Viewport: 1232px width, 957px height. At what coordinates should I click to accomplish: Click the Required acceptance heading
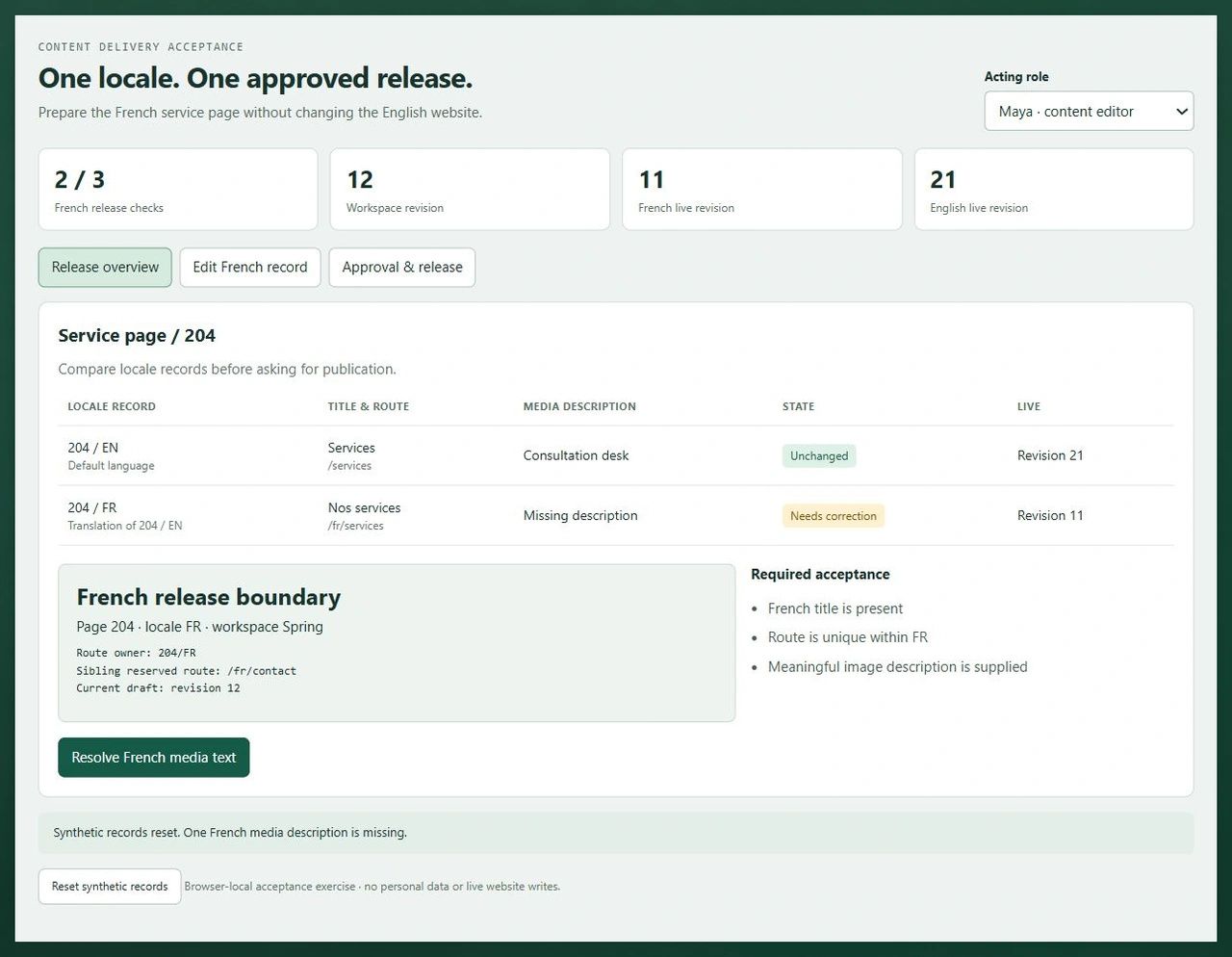pyautogui.click(x=820, y=574)
